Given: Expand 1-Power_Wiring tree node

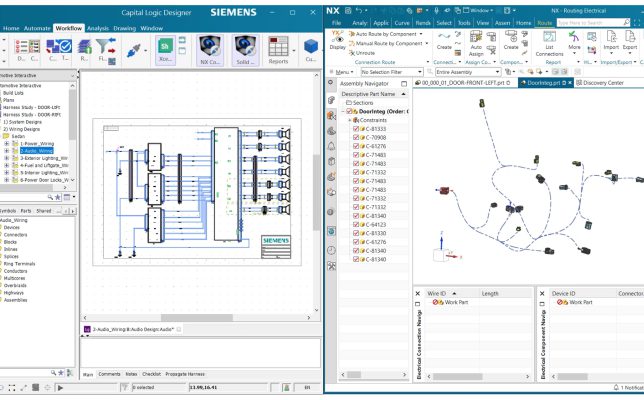Looking at the screenshot, I should [7, 143].
